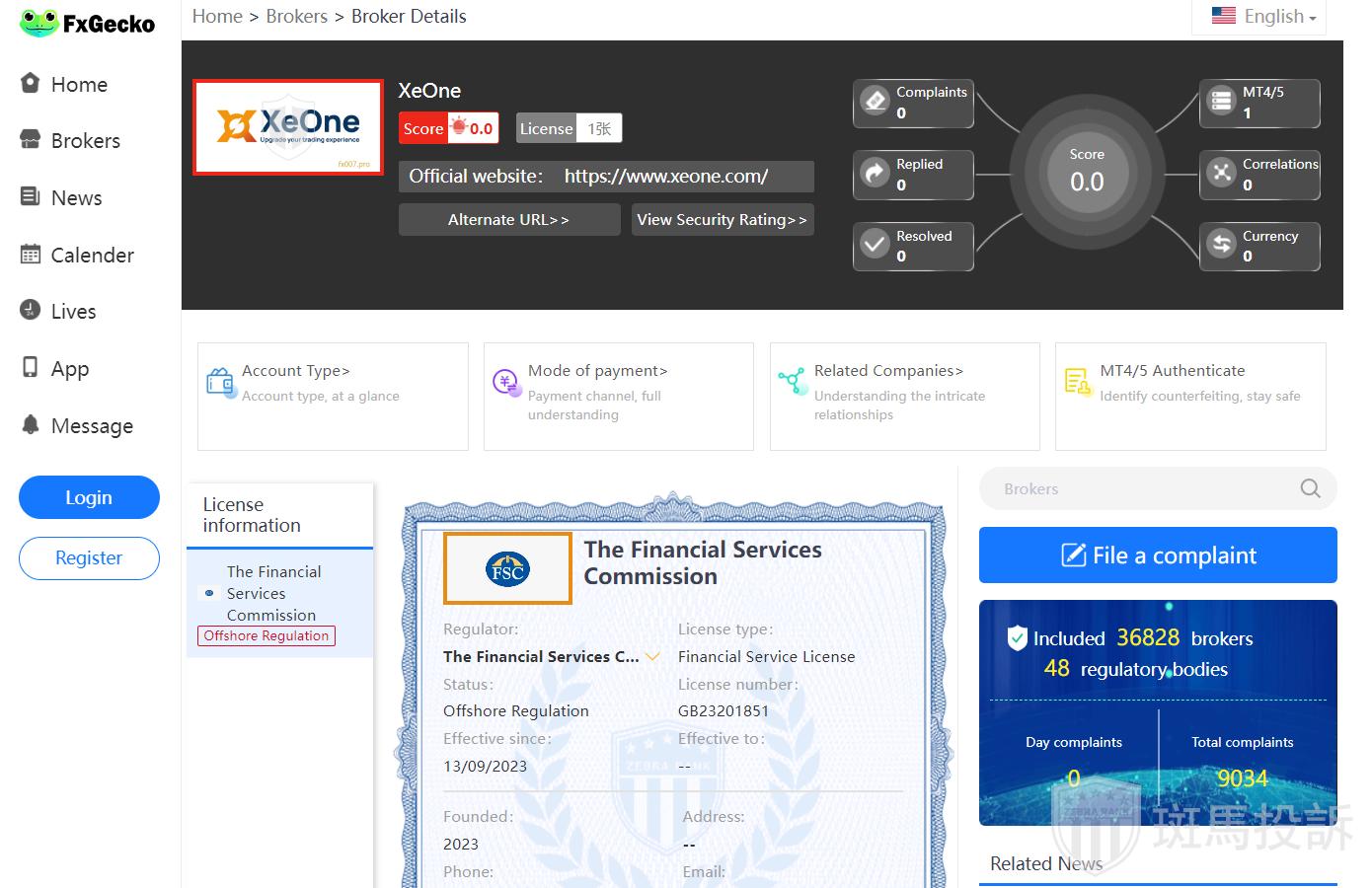Expand the Regulator name chevron
This screenshot has width=1372, height=888.
652,656
